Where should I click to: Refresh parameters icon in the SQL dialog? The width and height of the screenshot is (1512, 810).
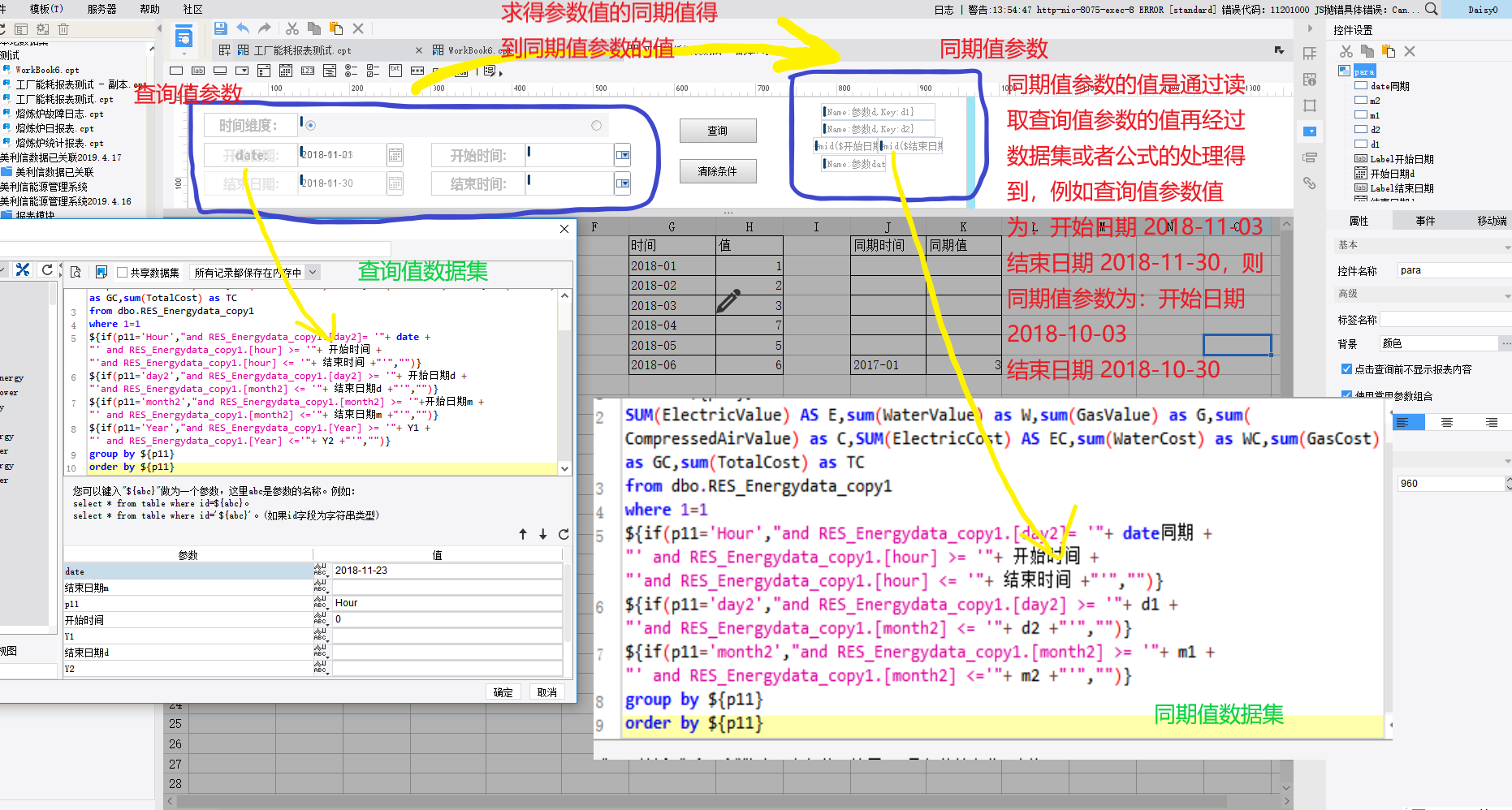[x=564, y=534]
